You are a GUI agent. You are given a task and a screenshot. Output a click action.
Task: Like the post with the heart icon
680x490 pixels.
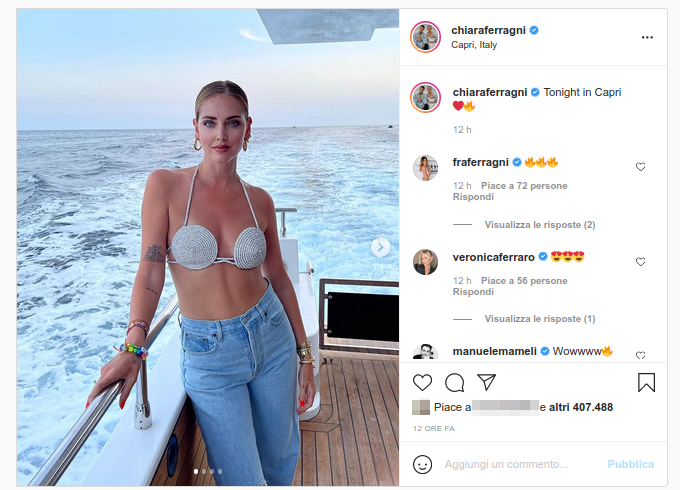[x=422, y=382]
